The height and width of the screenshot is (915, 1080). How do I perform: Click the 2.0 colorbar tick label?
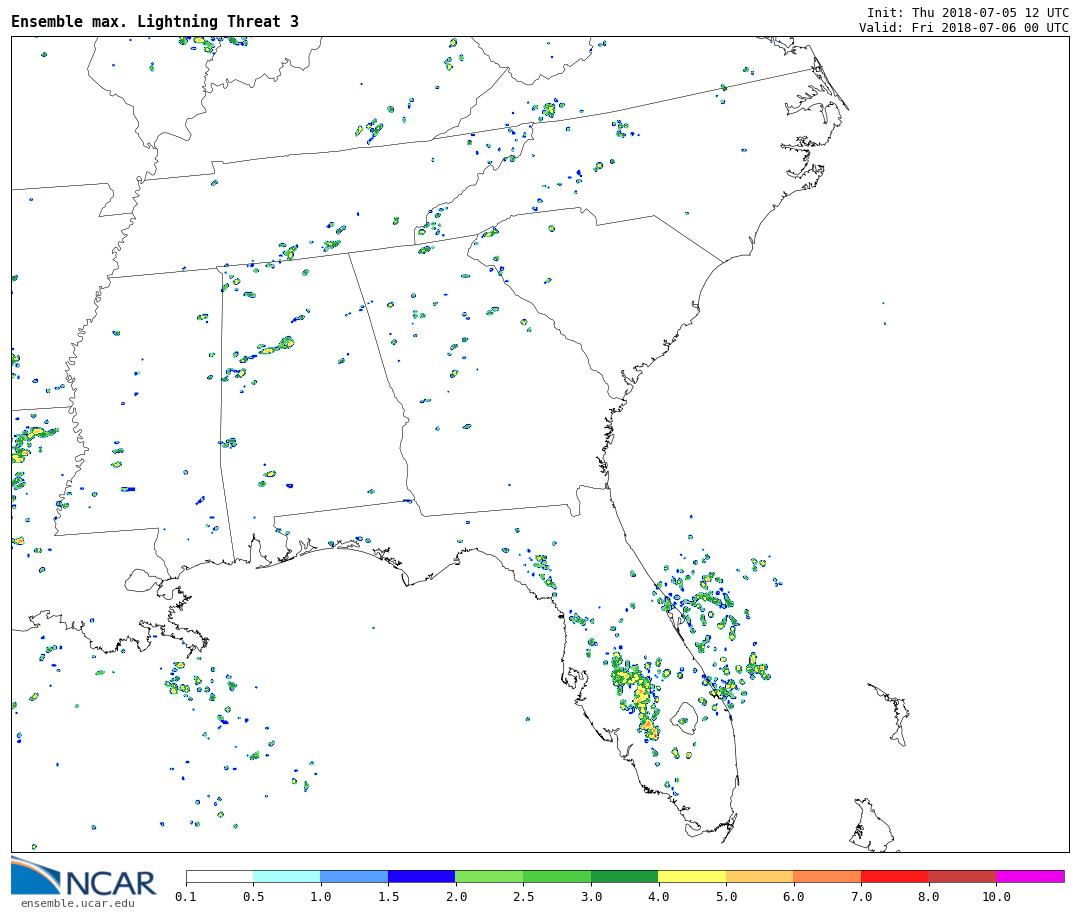pos(456,896)
